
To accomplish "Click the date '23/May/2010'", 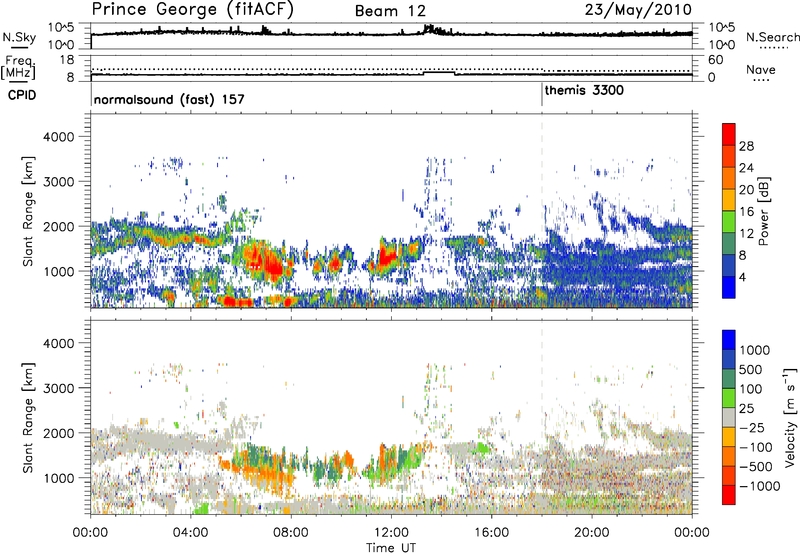I will [638, 10].
